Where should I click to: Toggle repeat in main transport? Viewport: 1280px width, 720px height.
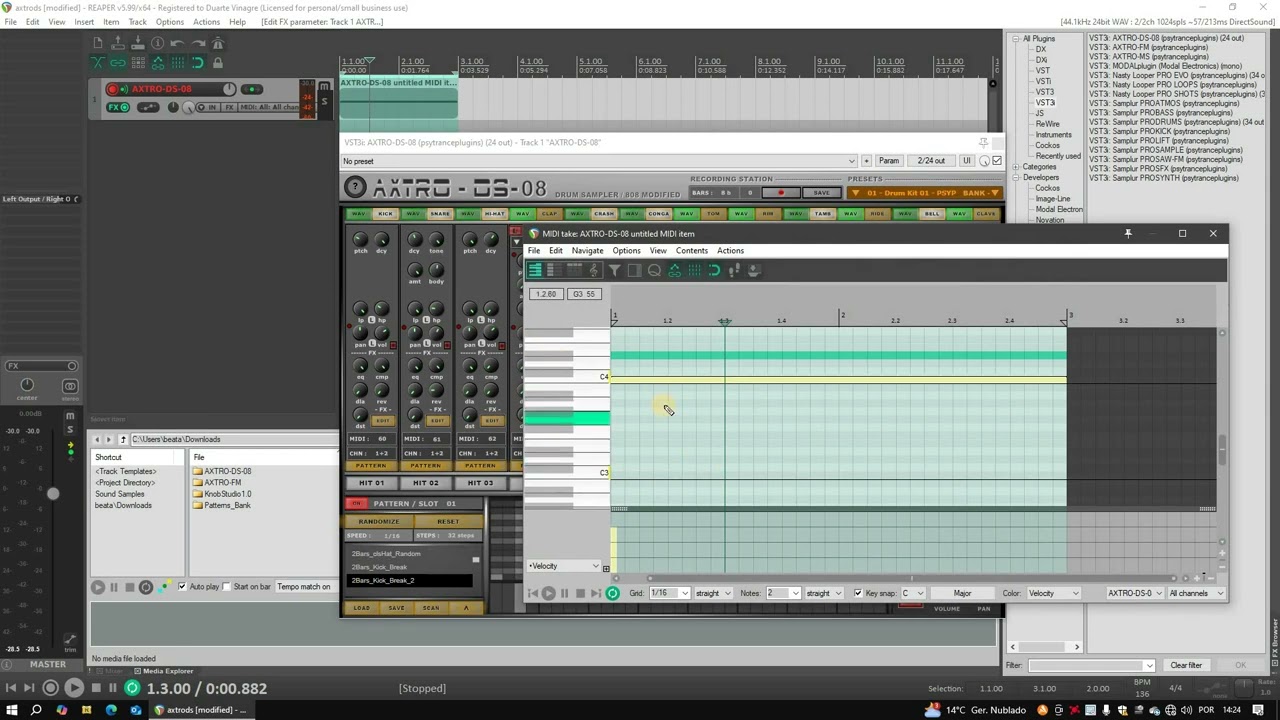(132, 688)
